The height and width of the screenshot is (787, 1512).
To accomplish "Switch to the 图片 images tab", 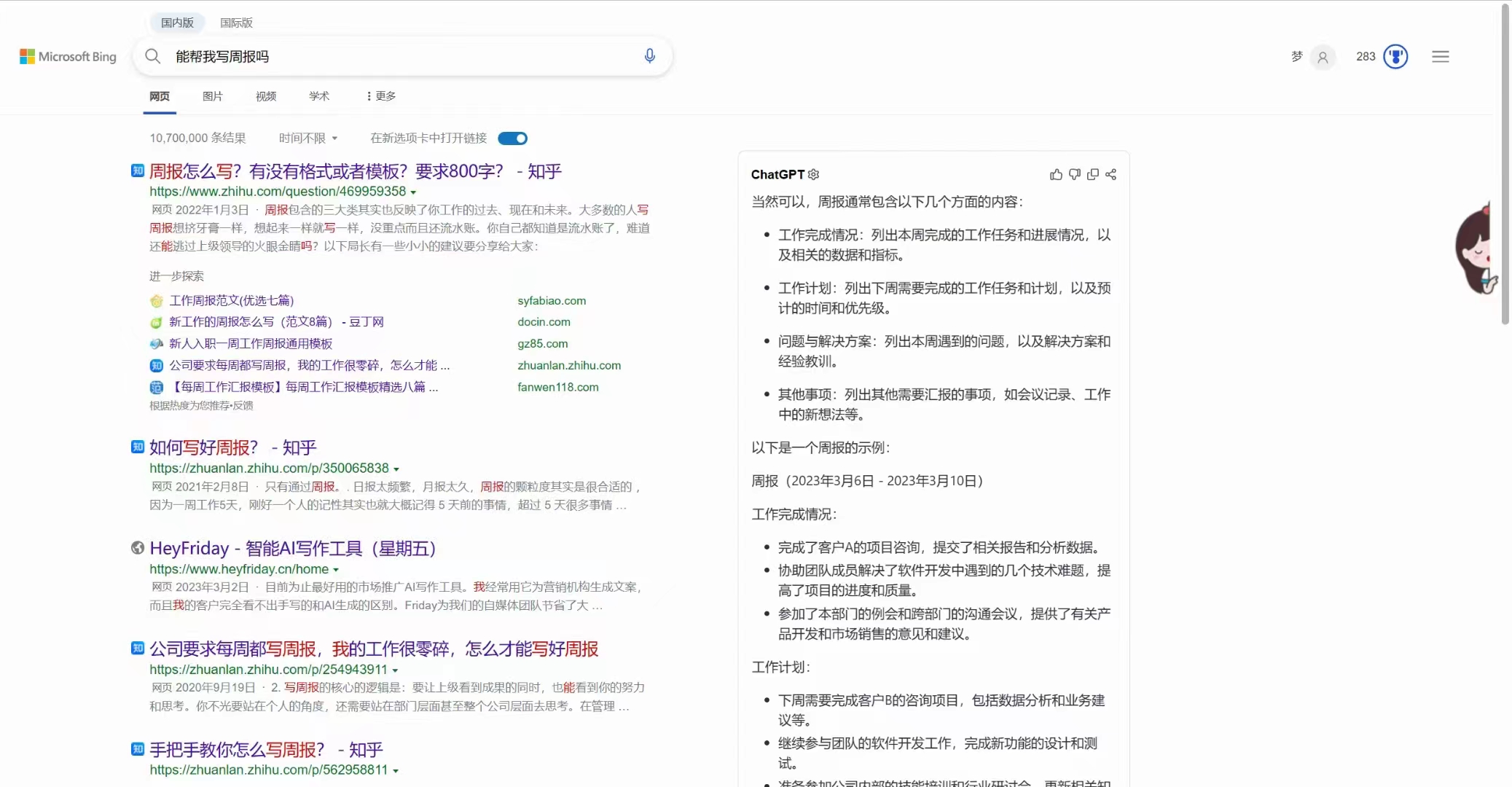I will (212, 96).
